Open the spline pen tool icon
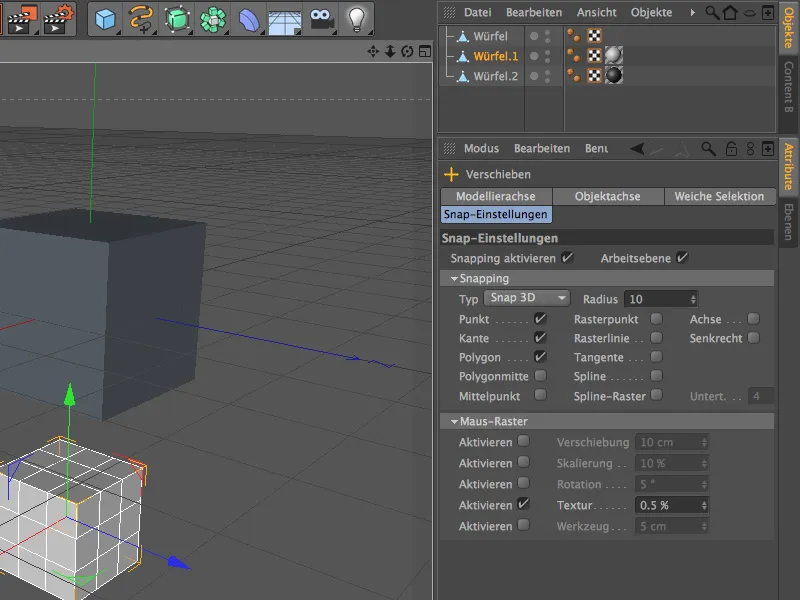This screenshot has height=600, width=800. pyautogui.click(x=141, y=18)
